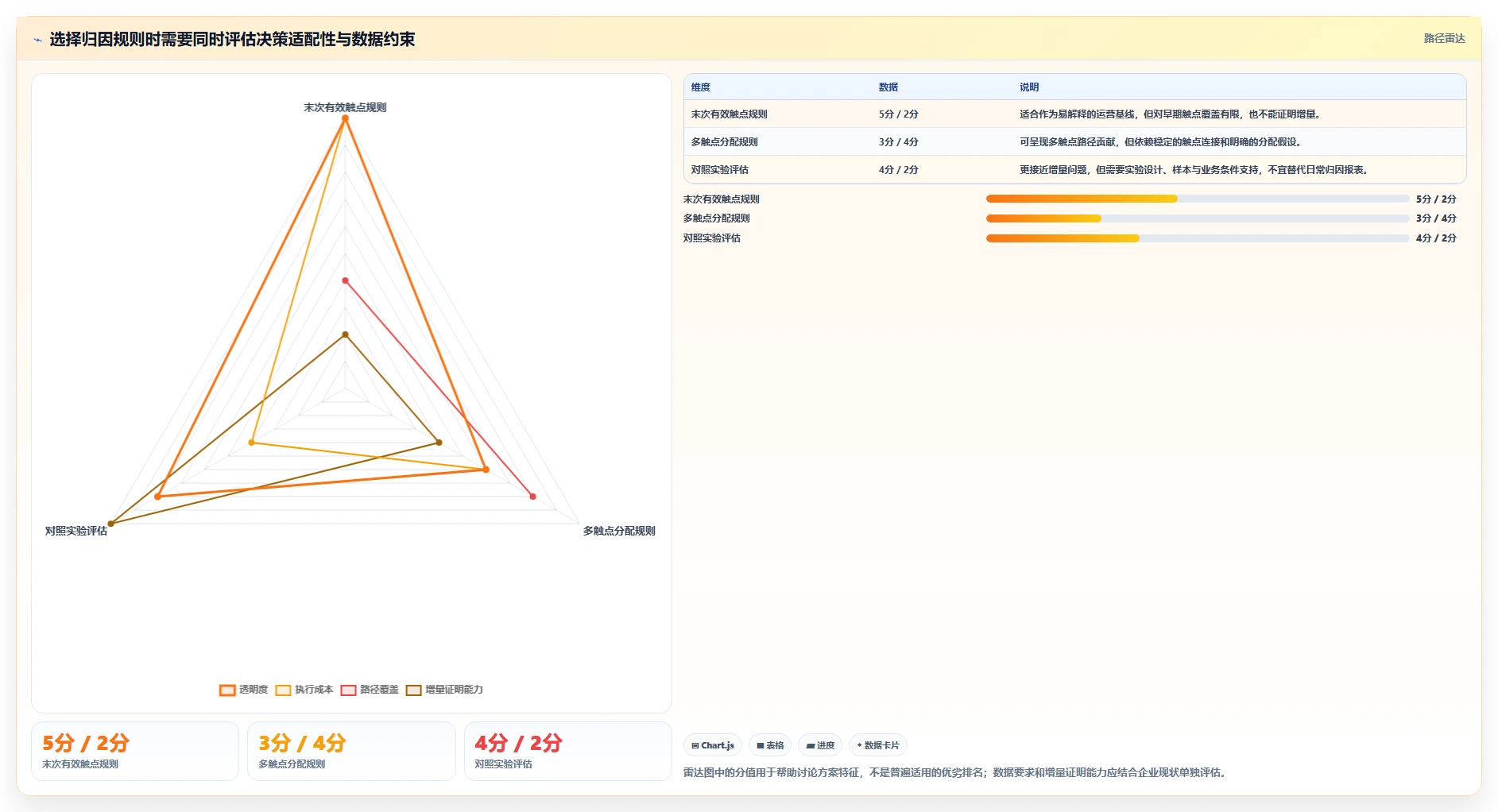Click radar axis label 对照实验评估
The height and width of the screenshot is (812, 1498).
point(76,531)
